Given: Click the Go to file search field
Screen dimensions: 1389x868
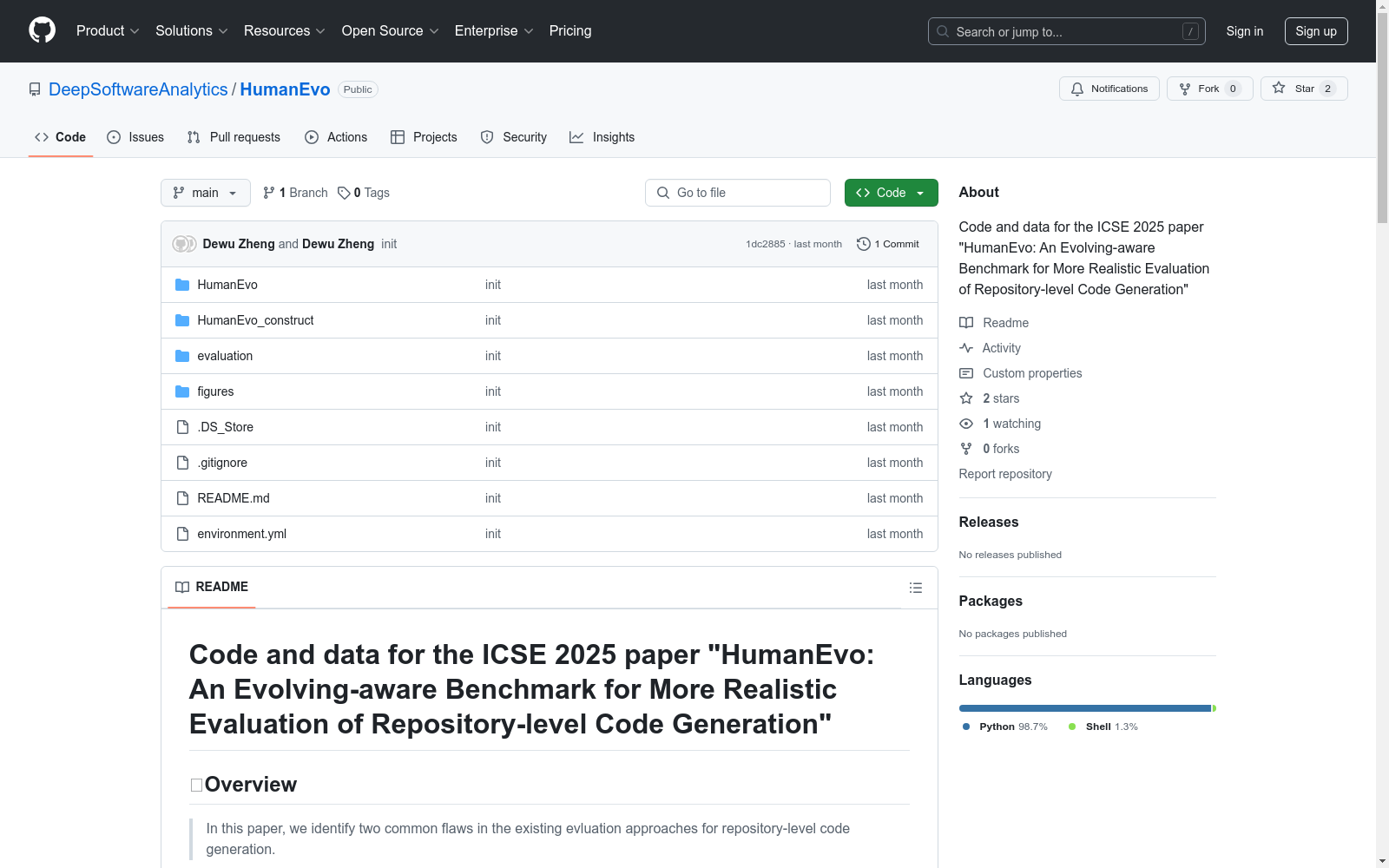Looking at the screenshot, I should tap(738, 193).
